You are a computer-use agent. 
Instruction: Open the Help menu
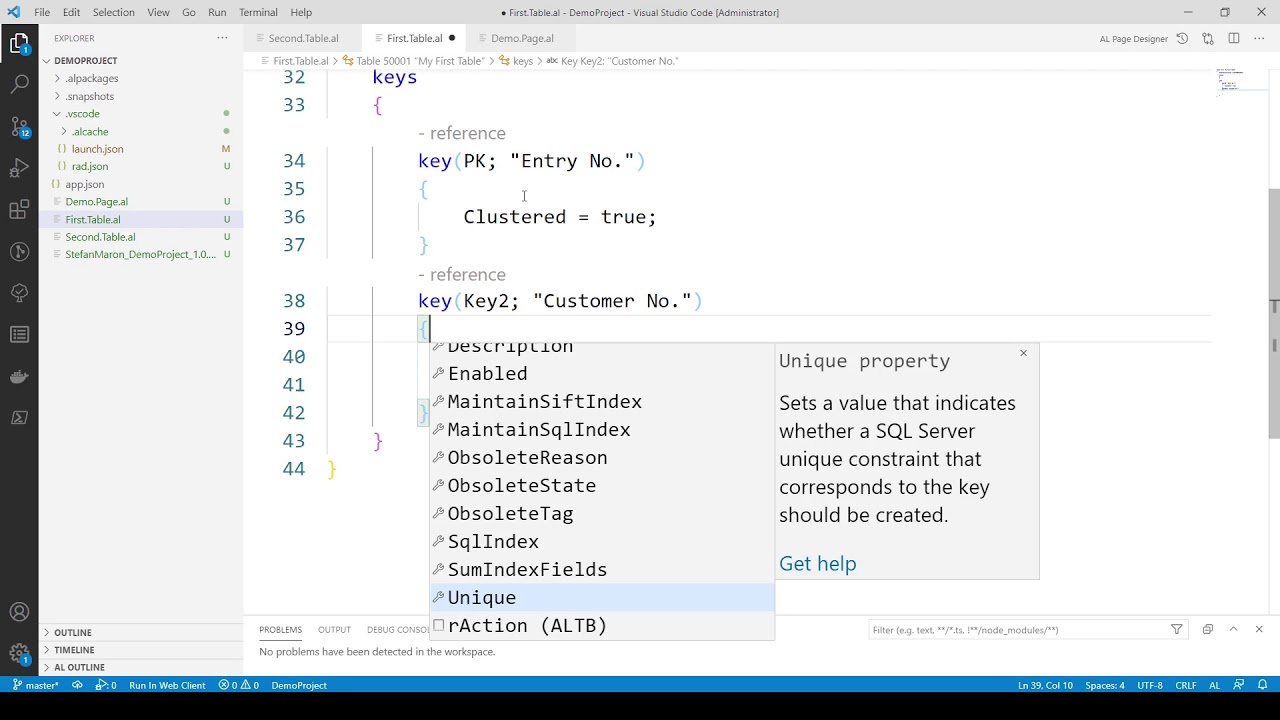pyautogui.click(x=301, y=12)
